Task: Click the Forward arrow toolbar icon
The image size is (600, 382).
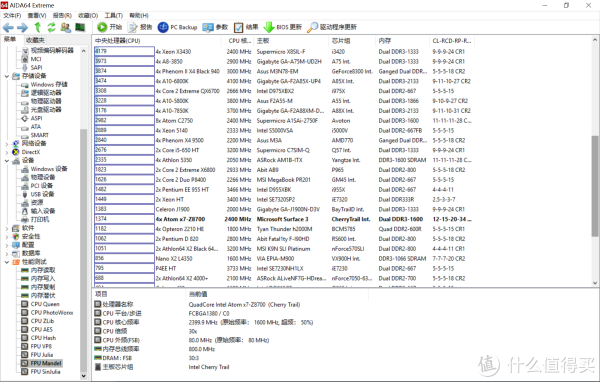Action: coord(23,27)
